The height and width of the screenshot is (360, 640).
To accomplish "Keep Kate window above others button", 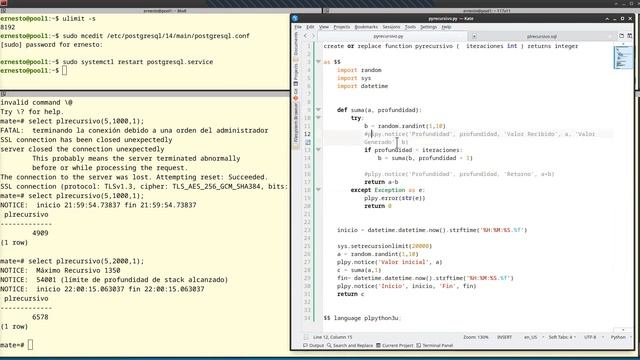I will tap(607, 19).
